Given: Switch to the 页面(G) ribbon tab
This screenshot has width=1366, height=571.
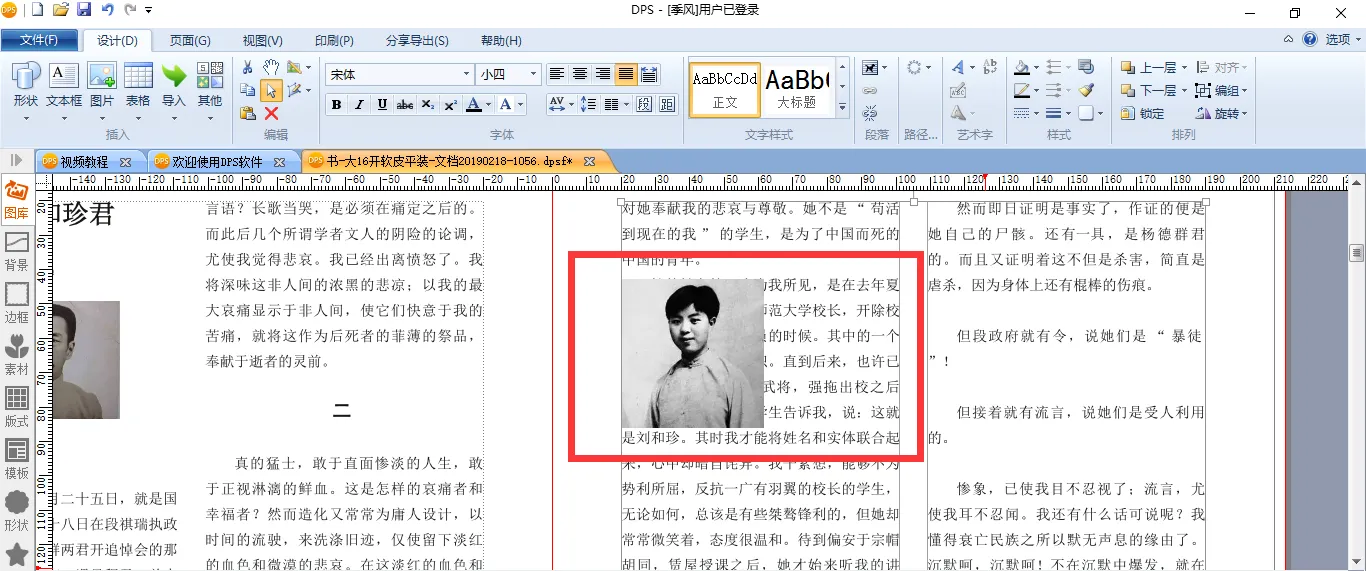Looking at the screenshot, I should 189,41.
